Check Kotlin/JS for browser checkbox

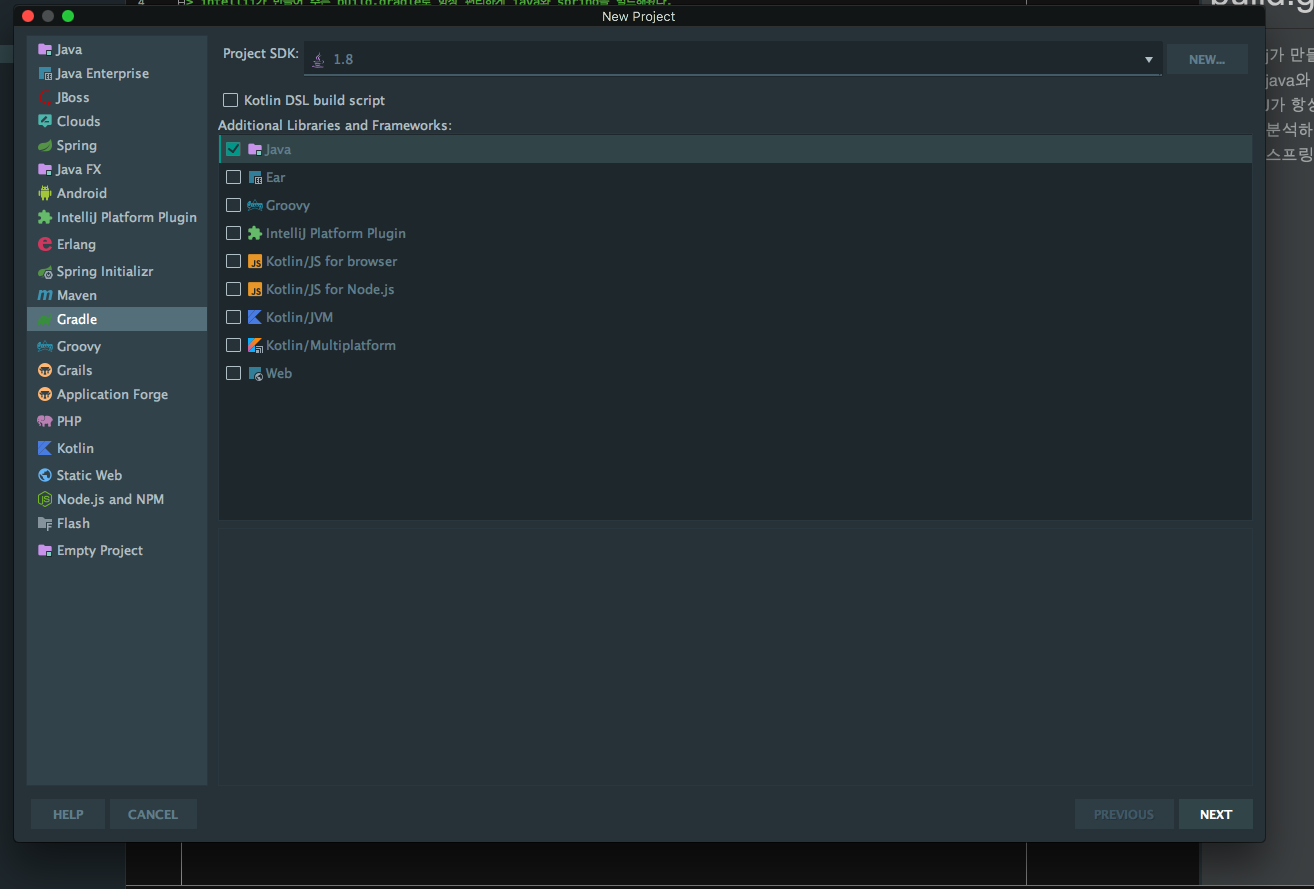point(233,261)
